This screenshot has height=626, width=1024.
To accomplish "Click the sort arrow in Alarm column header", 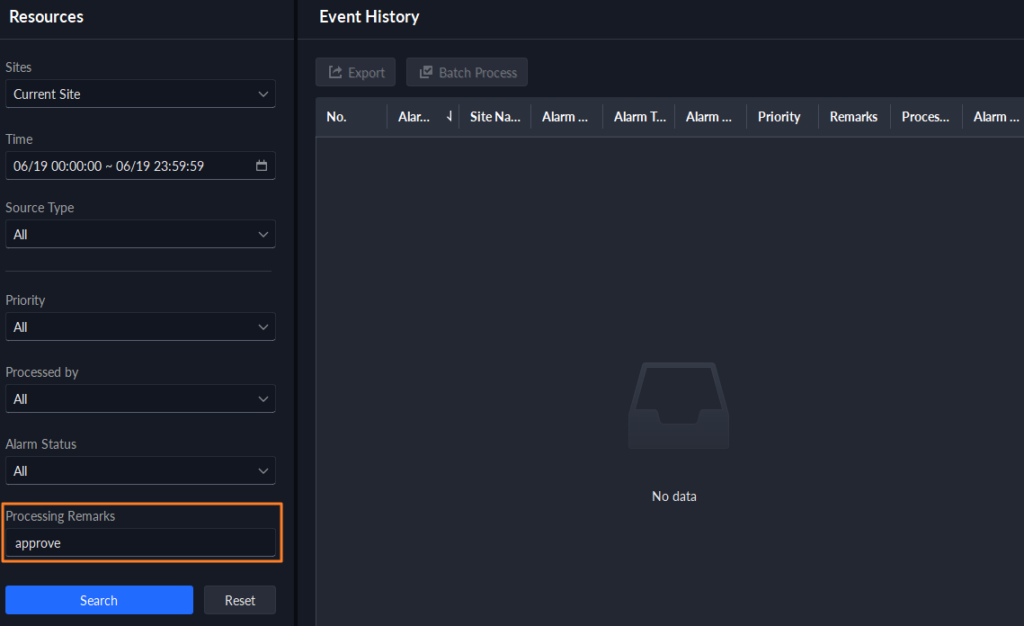I will [449, 117].
